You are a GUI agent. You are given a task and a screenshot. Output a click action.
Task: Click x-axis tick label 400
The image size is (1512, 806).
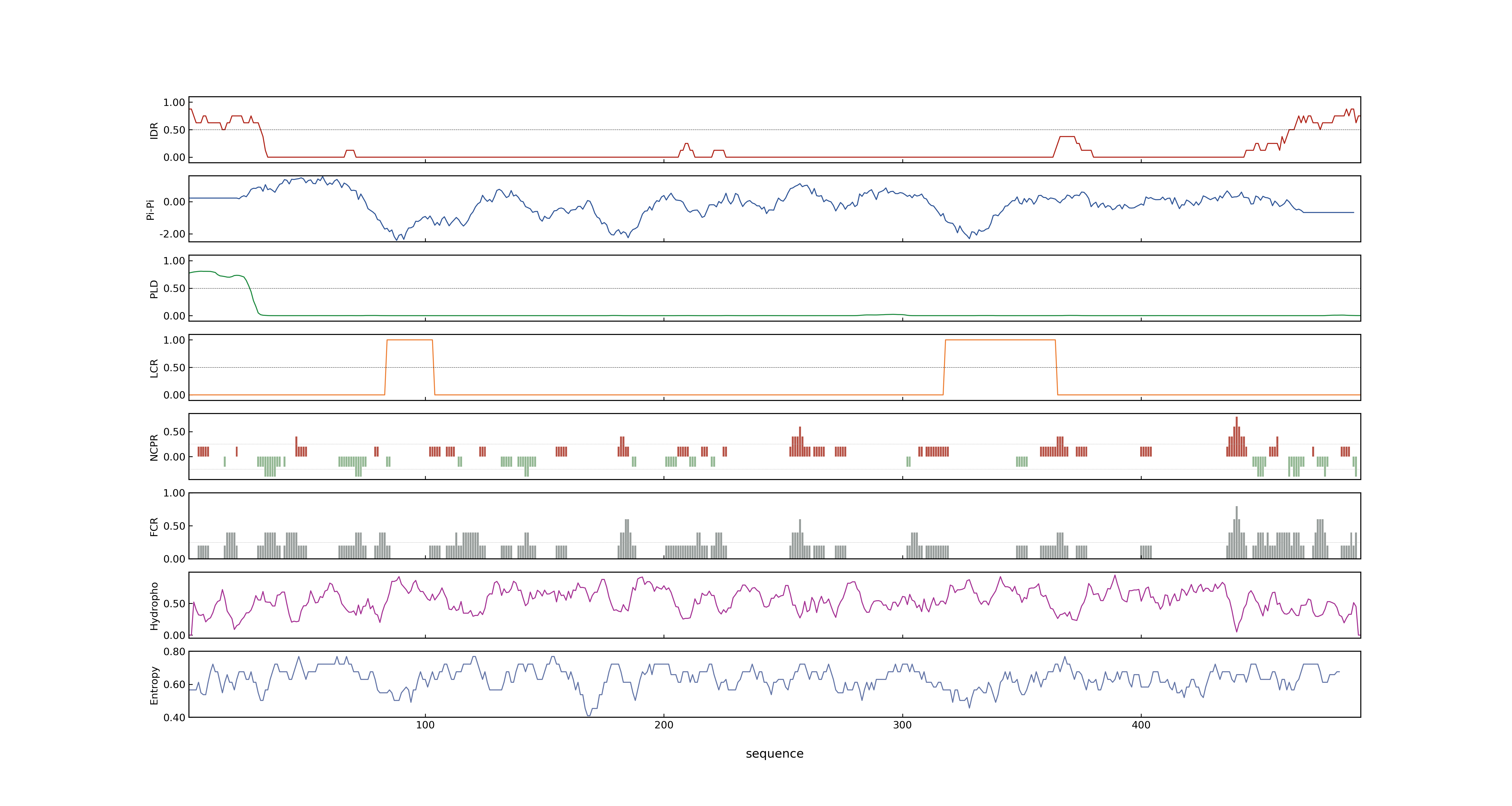(x=1141, y=725)
